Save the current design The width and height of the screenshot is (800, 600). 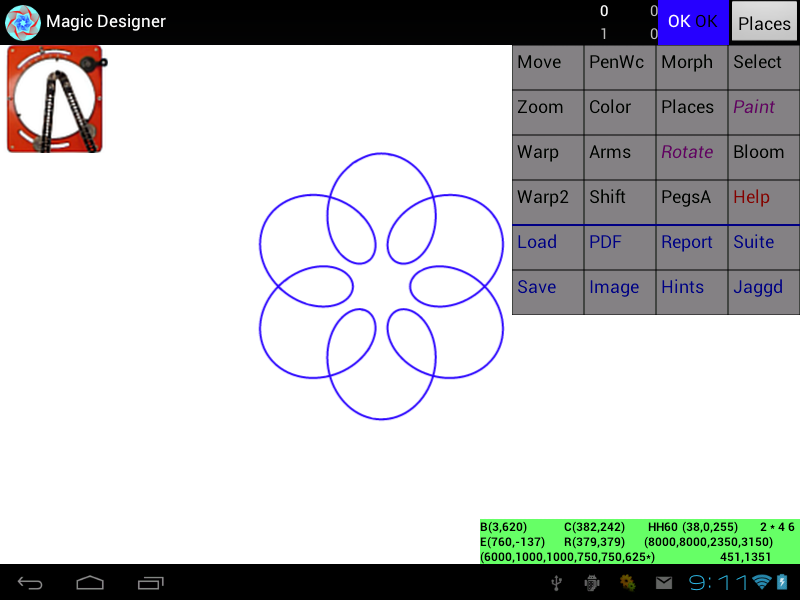click(547, 292)
